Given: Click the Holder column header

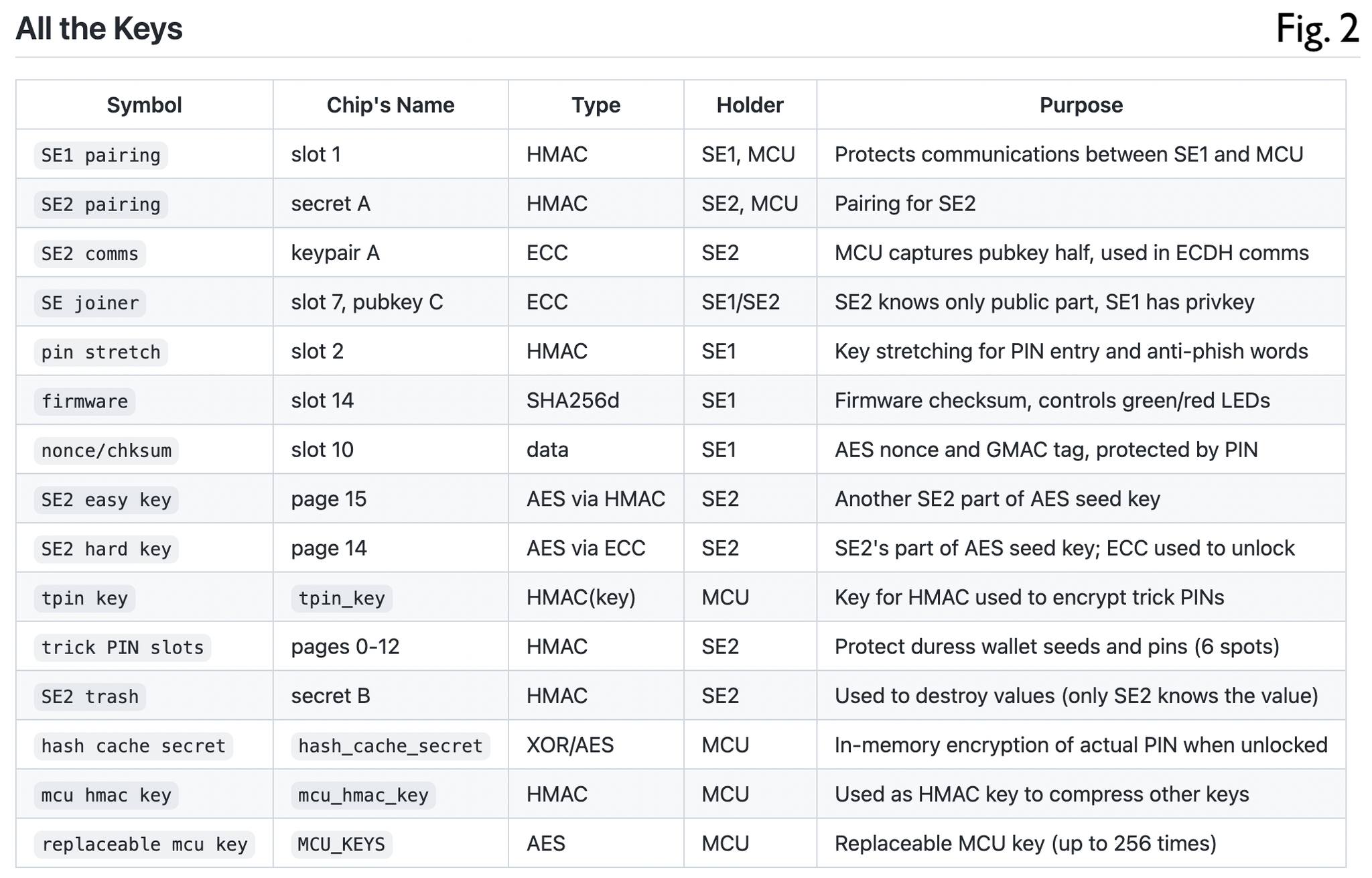Looking at the screenshot, I should pyautogui.click(x=749, y=105).
